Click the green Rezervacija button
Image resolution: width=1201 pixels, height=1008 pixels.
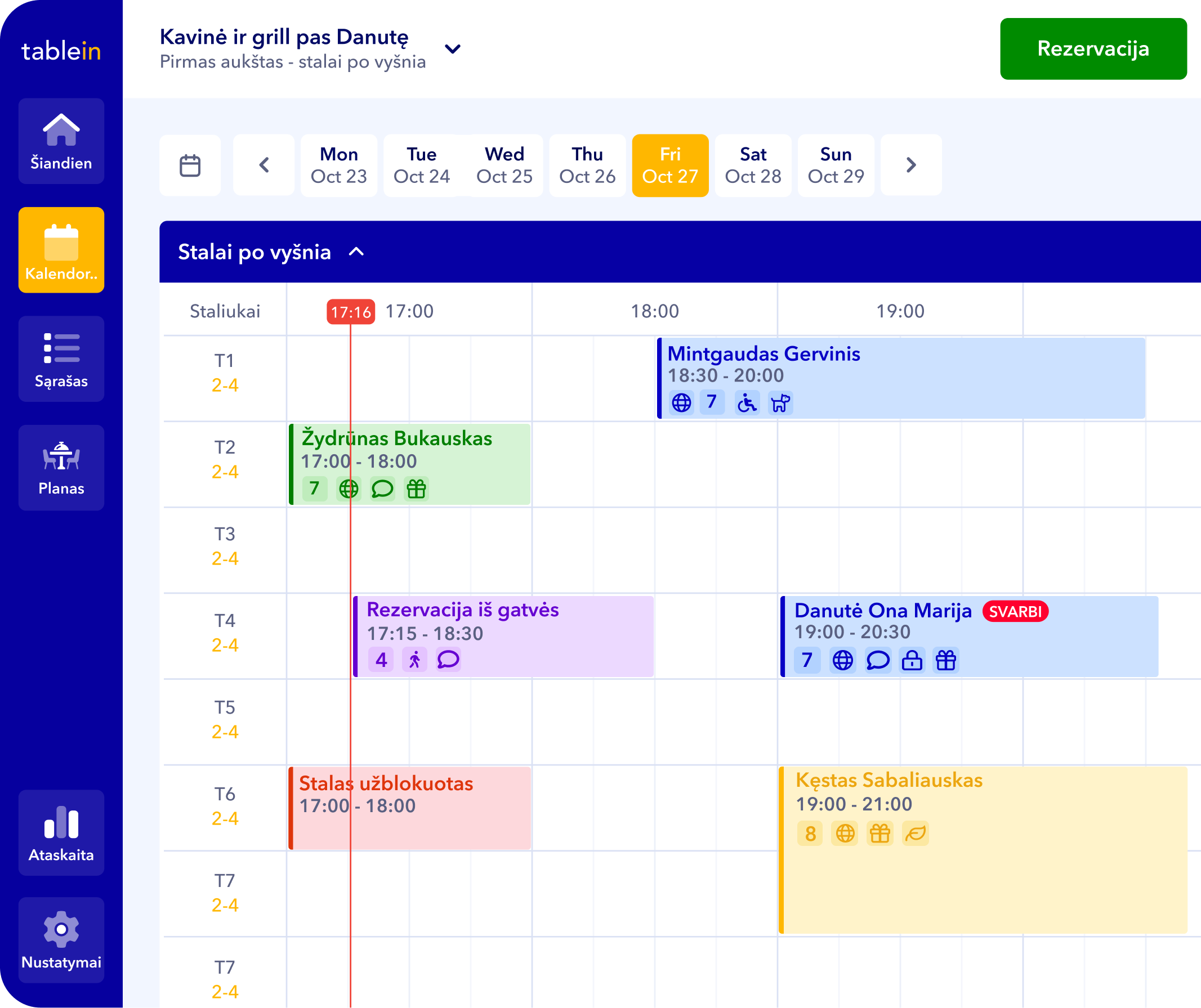pos(1093,49)
